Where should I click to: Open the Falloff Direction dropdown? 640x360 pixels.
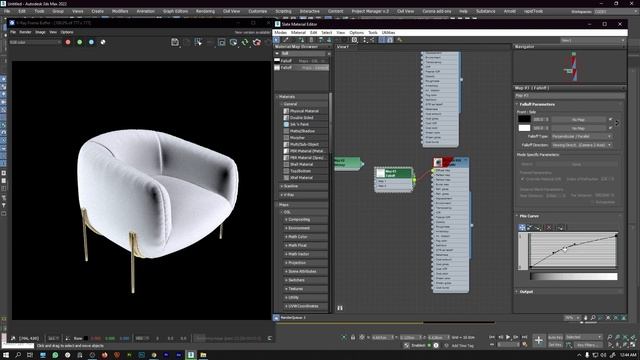[x=582, y=145]
